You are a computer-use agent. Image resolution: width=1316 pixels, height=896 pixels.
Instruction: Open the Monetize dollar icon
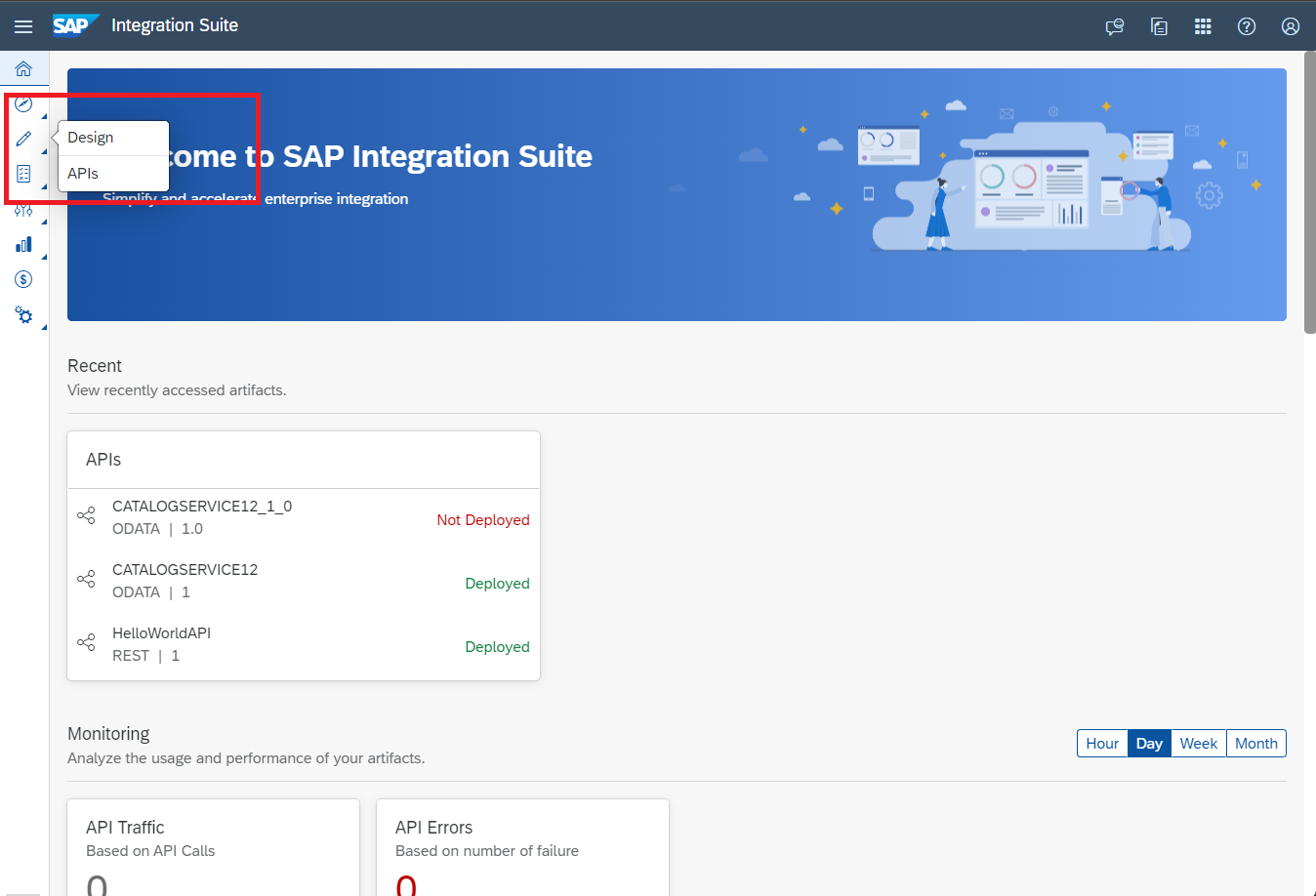click(x=23, y=279)
